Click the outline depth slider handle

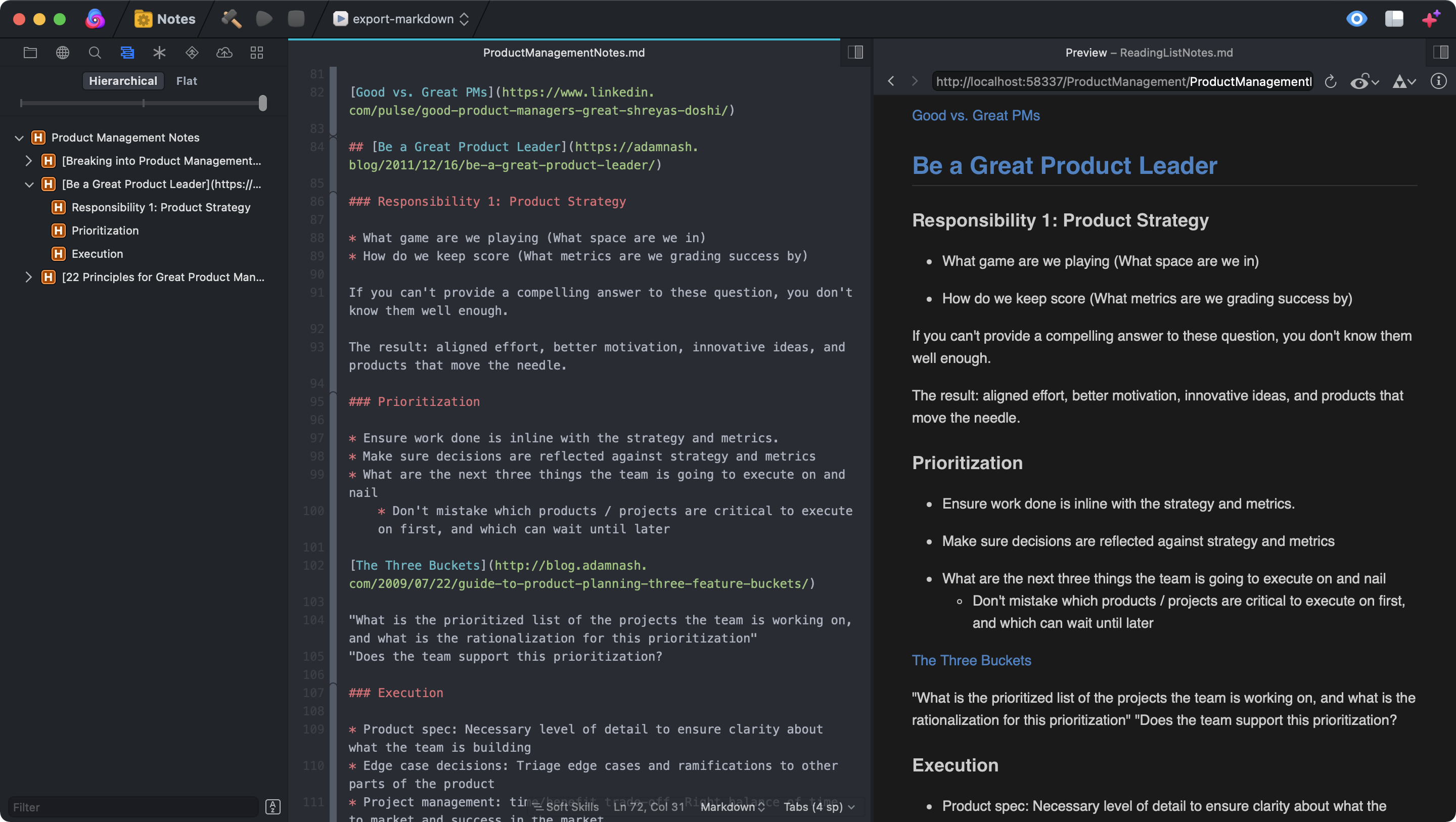(263, 103)
